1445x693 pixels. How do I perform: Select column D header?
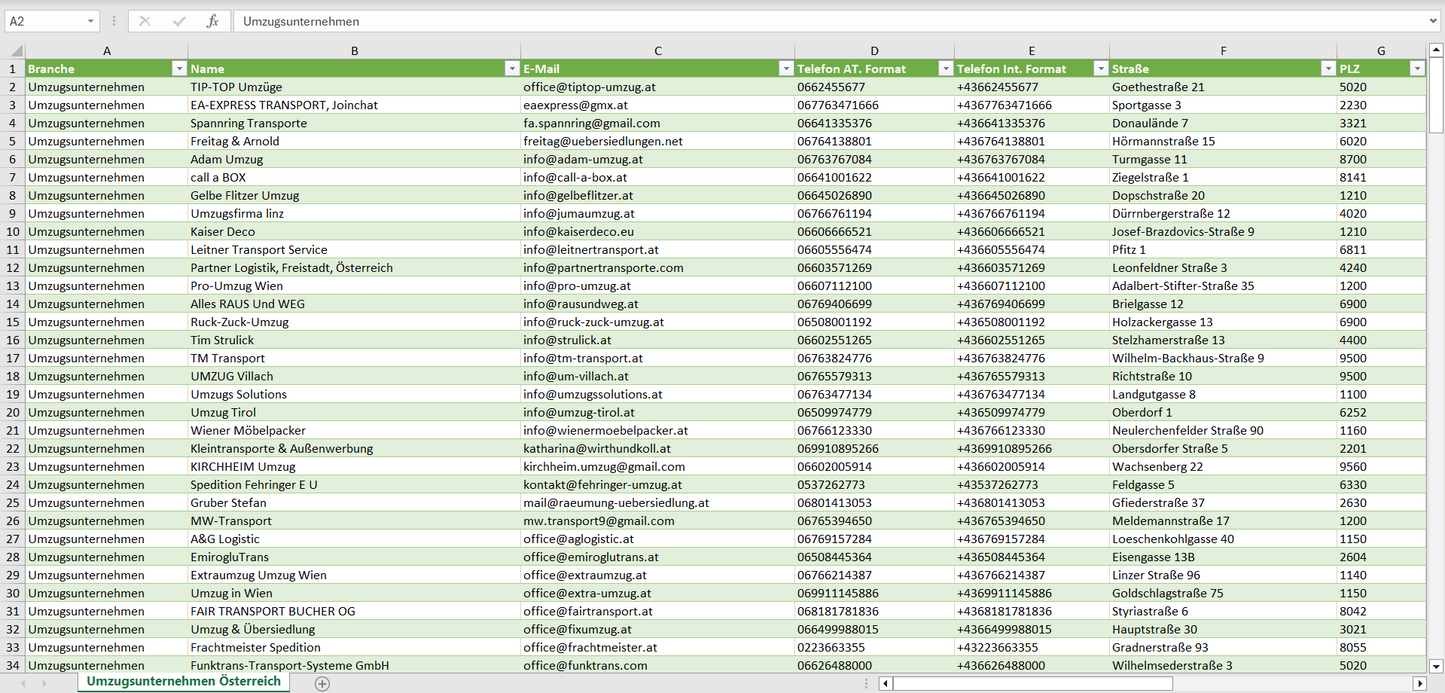click(874, 50)
